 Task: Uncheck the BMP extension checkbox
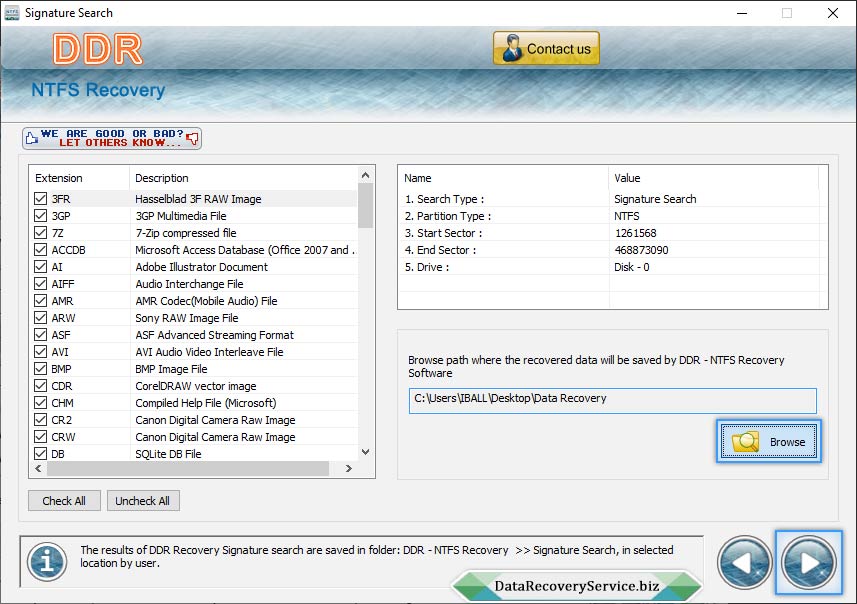pos(40,368)
